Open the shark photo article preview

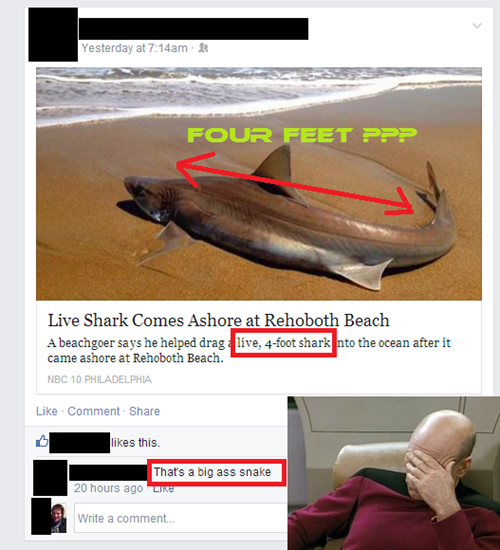point(259,183)
